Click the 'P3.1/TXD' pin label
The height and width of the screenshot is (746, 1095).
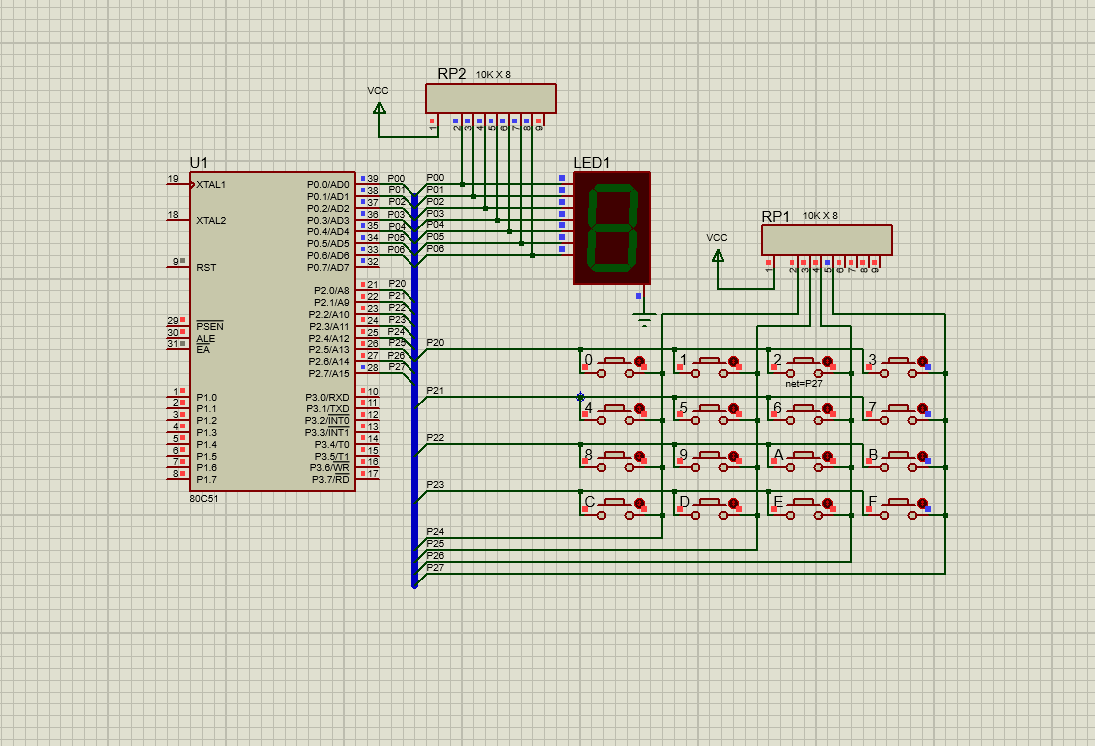click(x=328, y=409)
